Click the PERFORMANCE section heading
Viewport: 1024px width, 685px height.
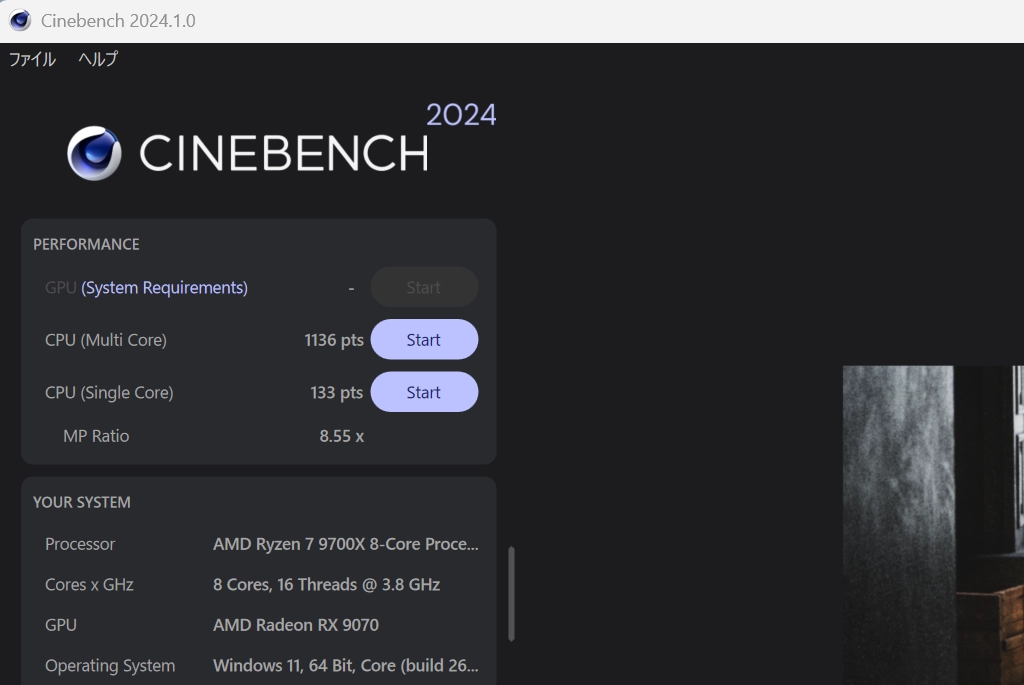pyautogui.click(x=86, y=244)
